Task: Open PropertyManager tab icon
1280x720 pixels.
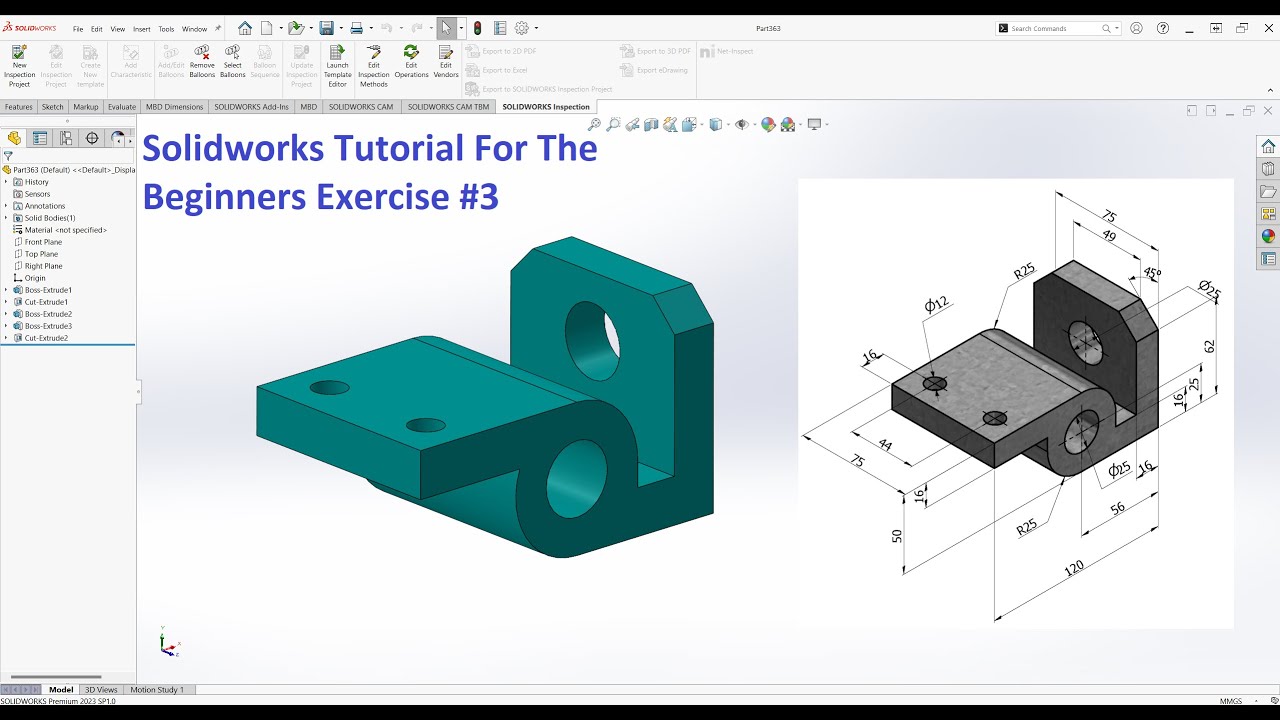Action: (x=40, y=138)
